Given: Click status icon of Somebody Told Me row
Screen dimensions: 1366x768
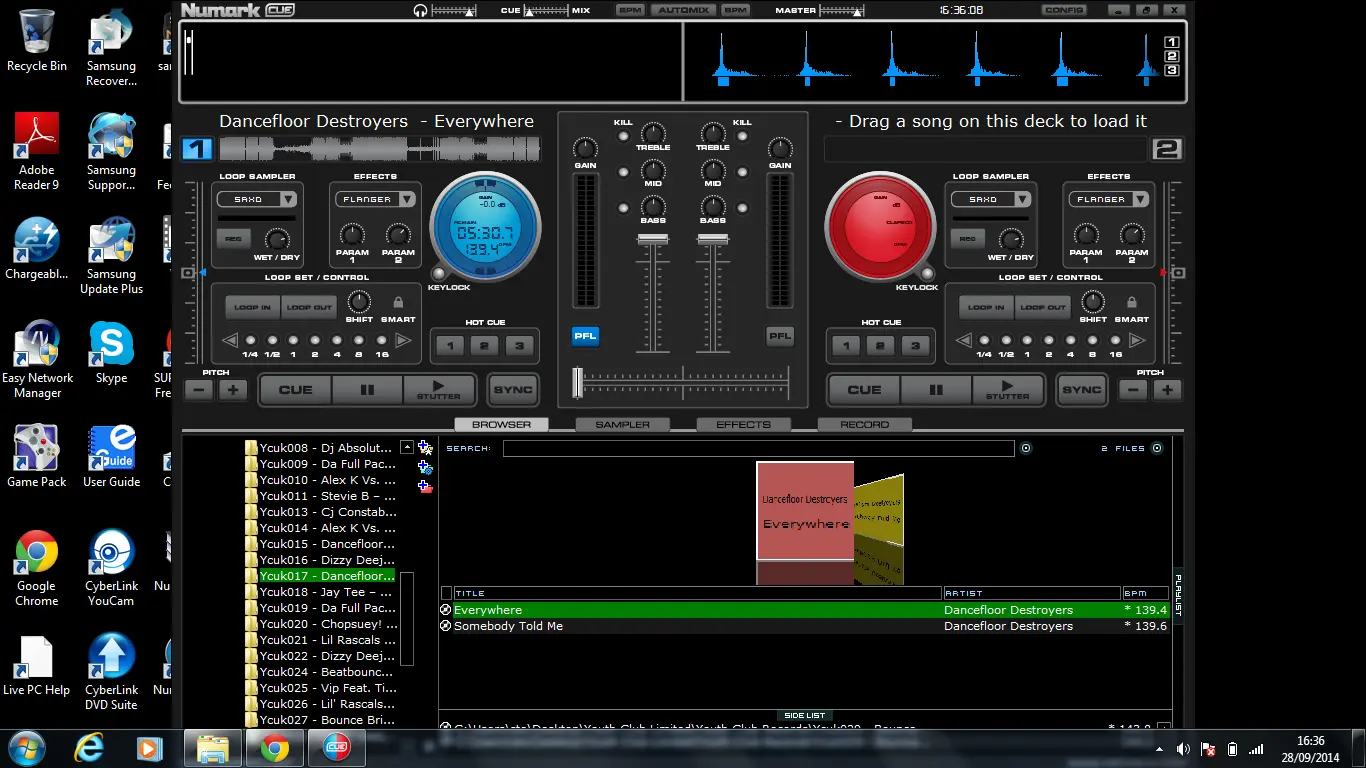Looking at the screenshot, I should pyautogui.click(x=446, y=626).
